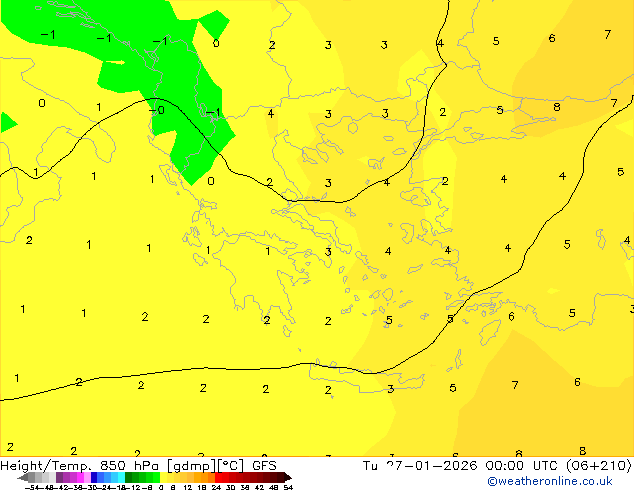Click the "24" legend scale value
Viewport: 634px width, 490px height.
click(x=216, y=487)
